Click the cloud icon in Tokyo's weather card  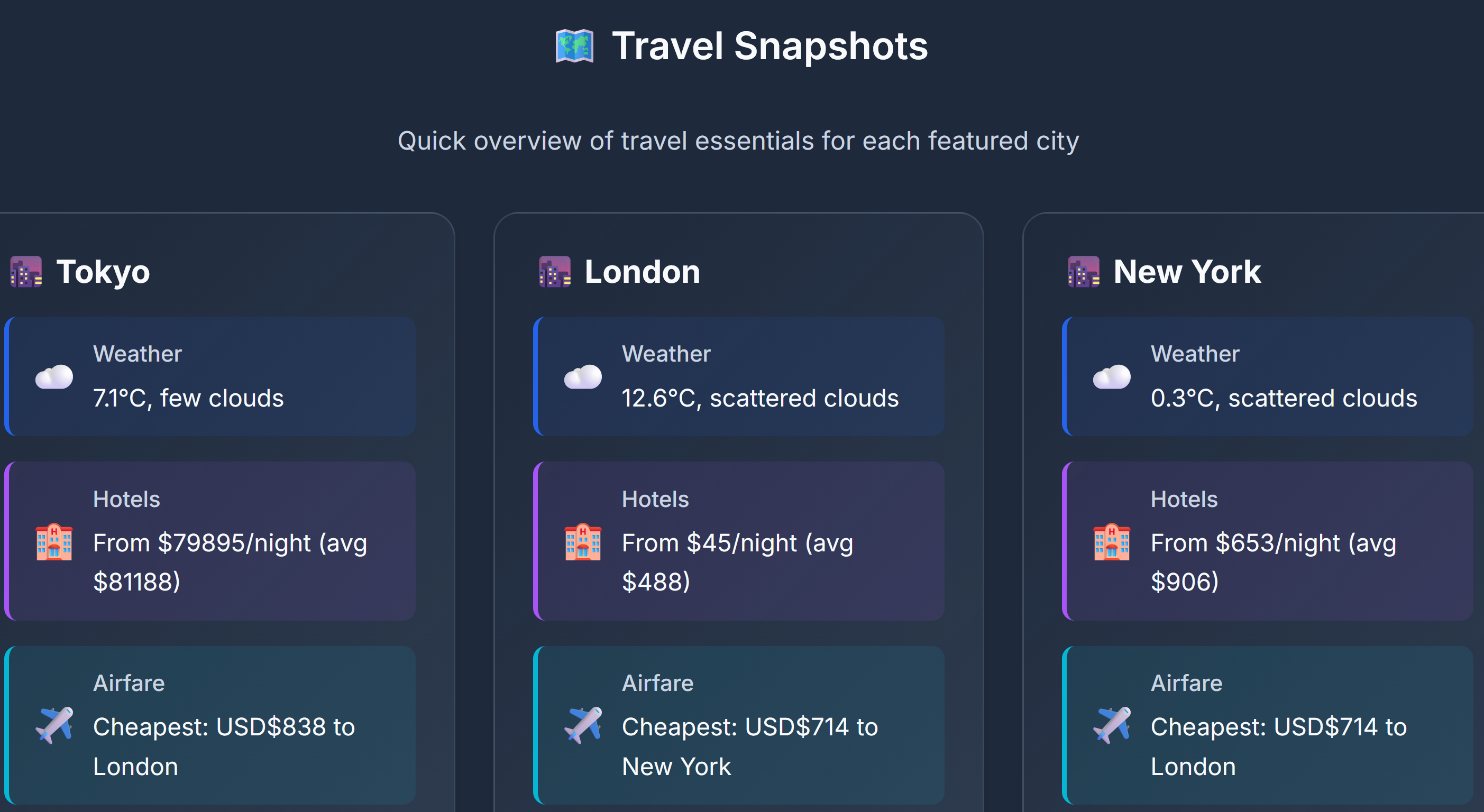point(54,377)
